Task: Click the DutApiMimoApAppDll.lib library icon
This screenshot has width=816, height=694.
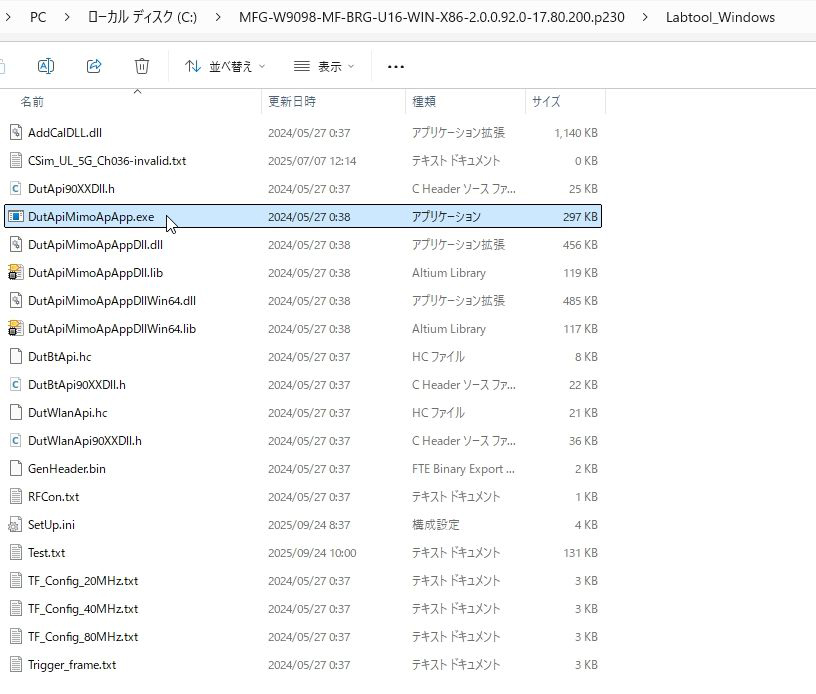Action: (x=15, y=272)
